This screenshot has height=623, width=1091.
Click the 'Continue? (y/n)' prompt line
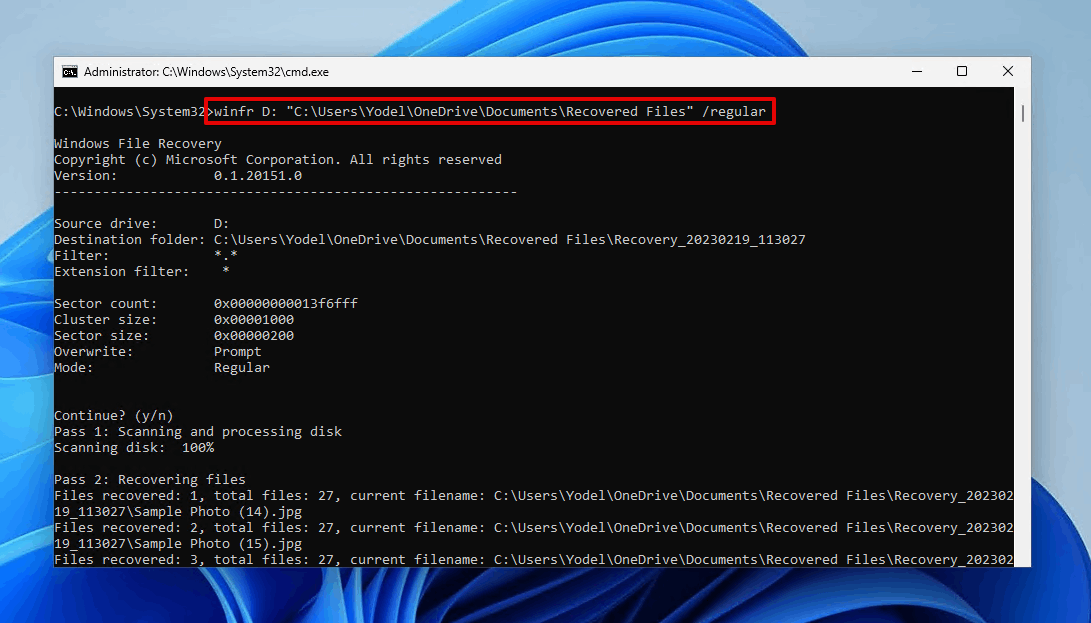click(x=113, y=416)
